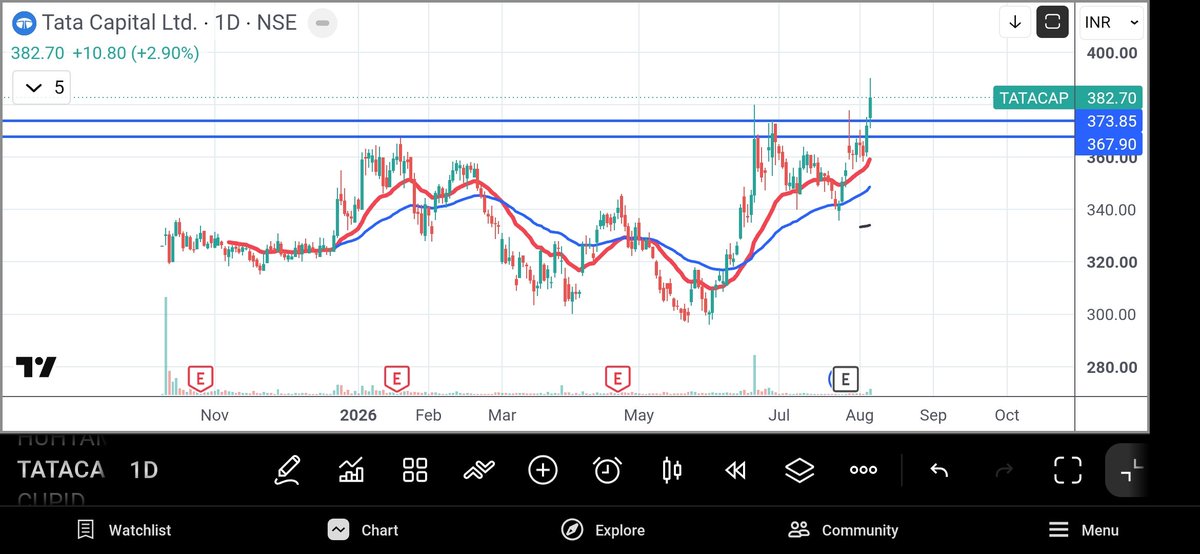This screenshot has height=554, width=1200.
Task: Click the Tata Capital logo icon
Action: pyautogui.click(x=24, y=22)
